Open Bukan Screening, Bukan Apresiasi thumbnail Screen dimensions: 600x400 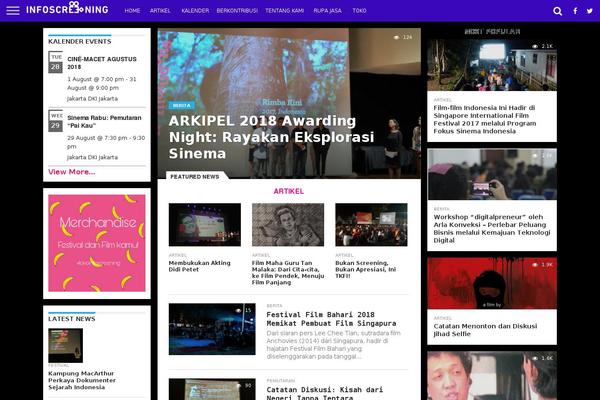[x=371, y=225]
